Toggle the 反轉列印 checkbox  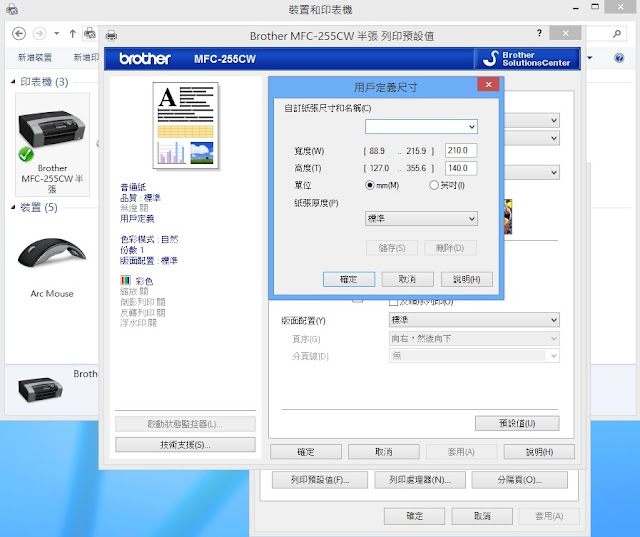click(x=393, y=302)
